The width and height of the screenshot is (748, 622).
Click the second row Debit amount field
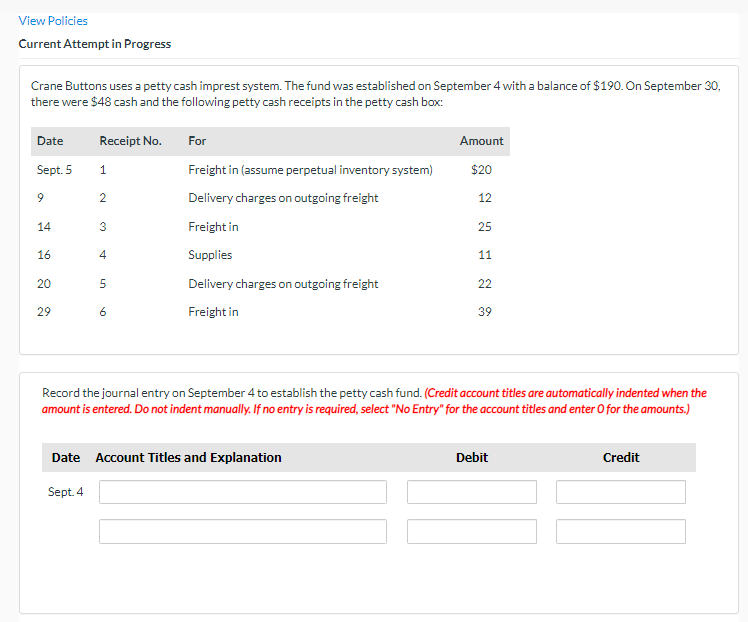point(472,531)
